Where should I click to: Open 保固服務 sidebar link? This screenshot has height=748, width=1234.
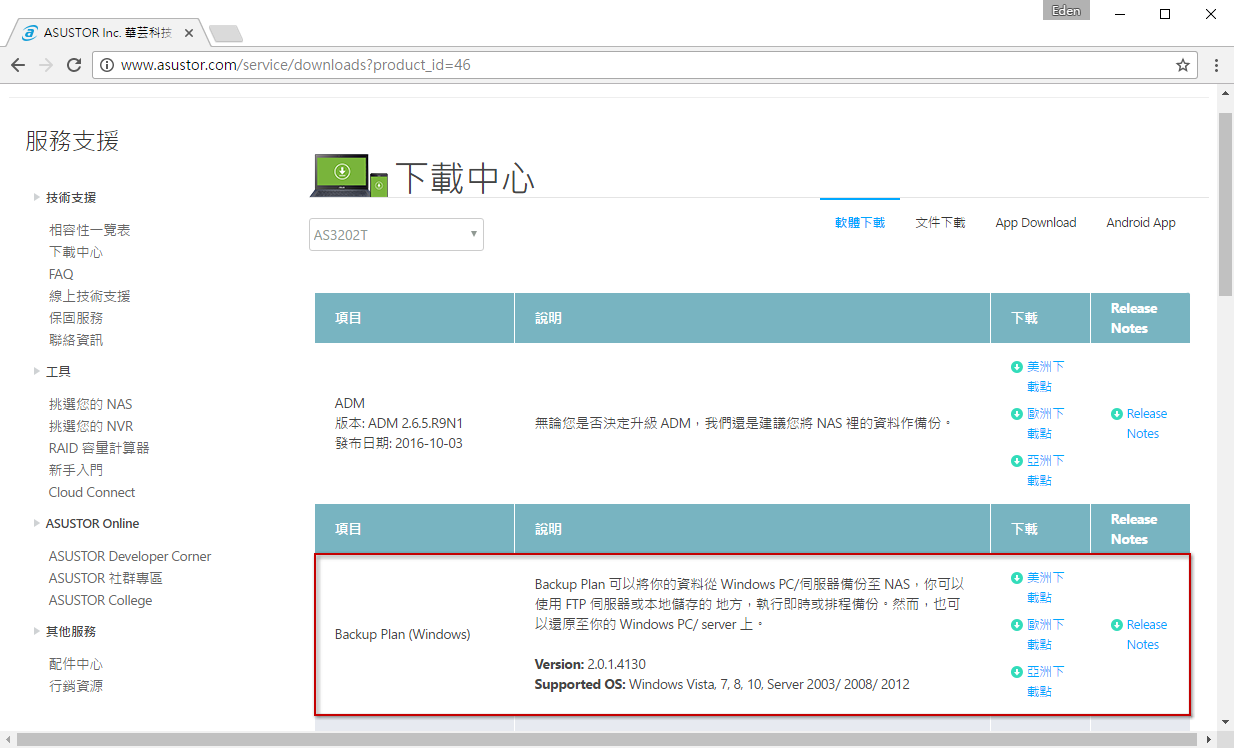tap(76, 318)
